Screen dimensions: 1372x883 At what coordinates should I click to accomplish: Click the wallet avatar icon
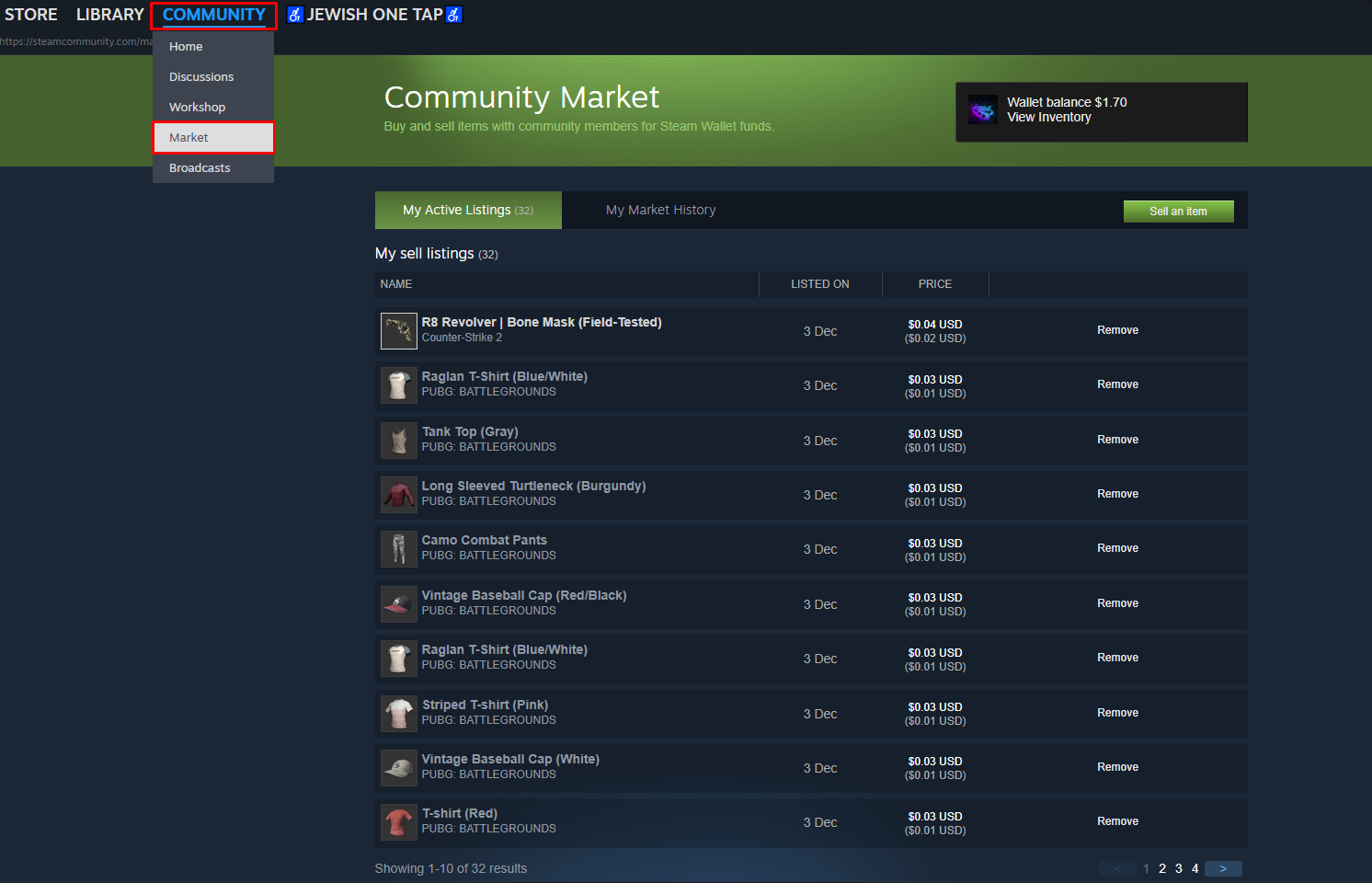982,111
